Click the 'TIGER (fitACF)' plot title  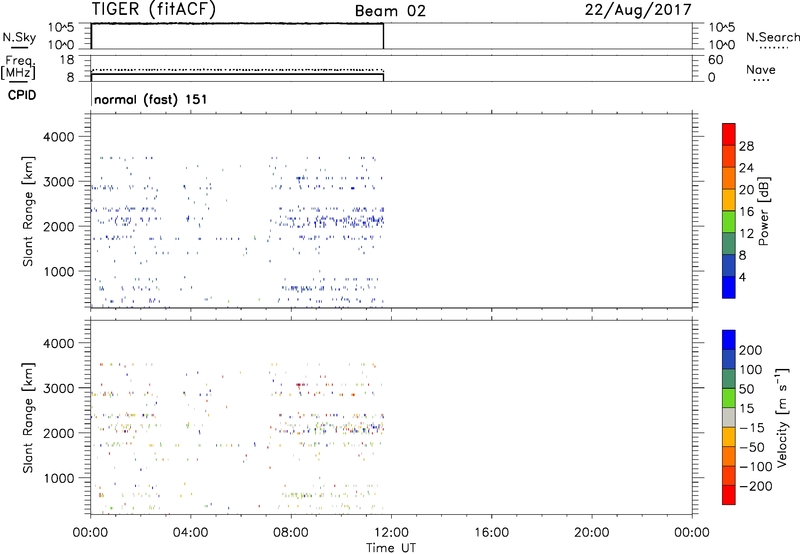(154, 9)
